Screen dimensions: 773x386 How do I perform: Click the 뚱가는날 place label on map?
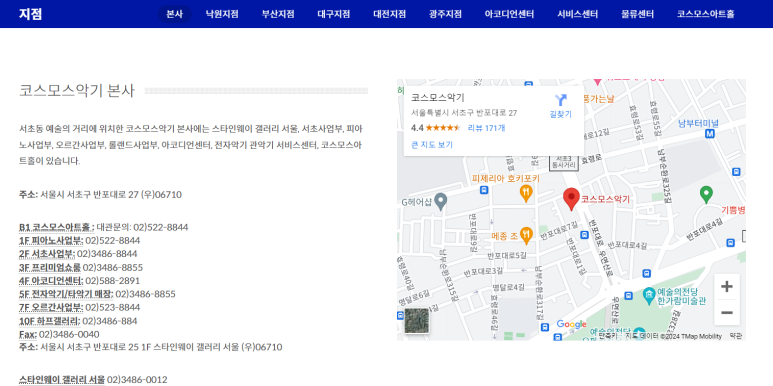coord(598,99)
